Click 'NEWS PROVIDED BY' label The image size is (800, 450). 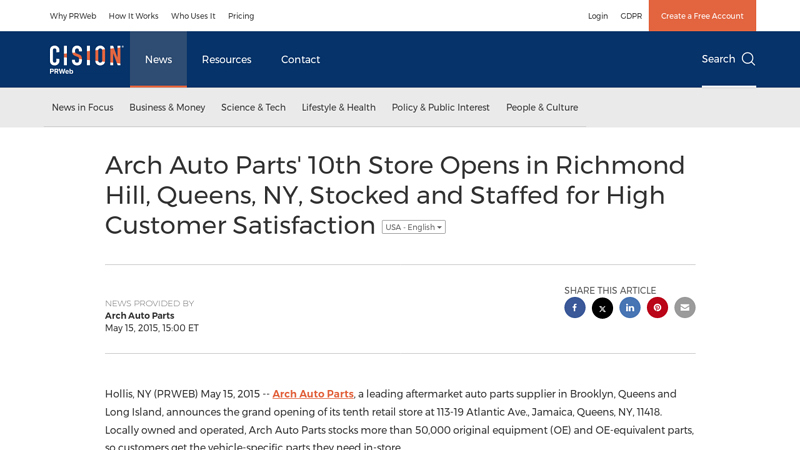[149, 304]
